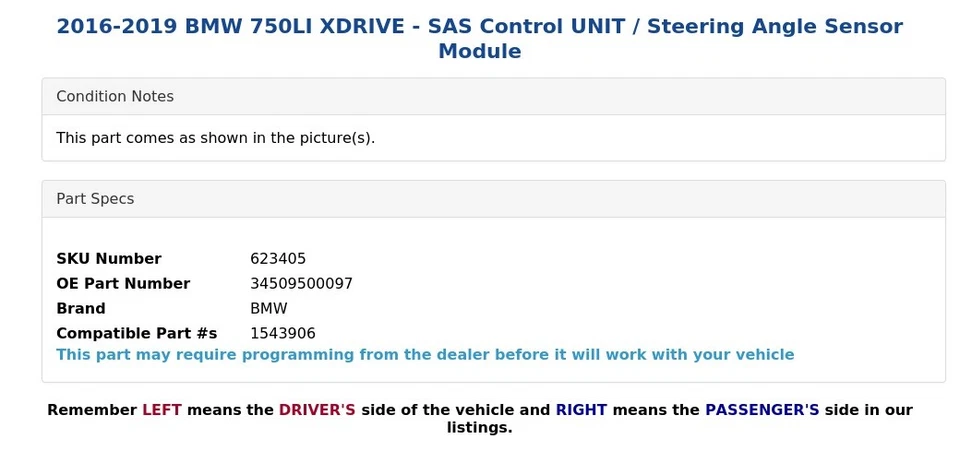Click the blue word PASSENGER'S
This screenshot has height=451, width=960.
pyautogui.click(x=762, y=410)
